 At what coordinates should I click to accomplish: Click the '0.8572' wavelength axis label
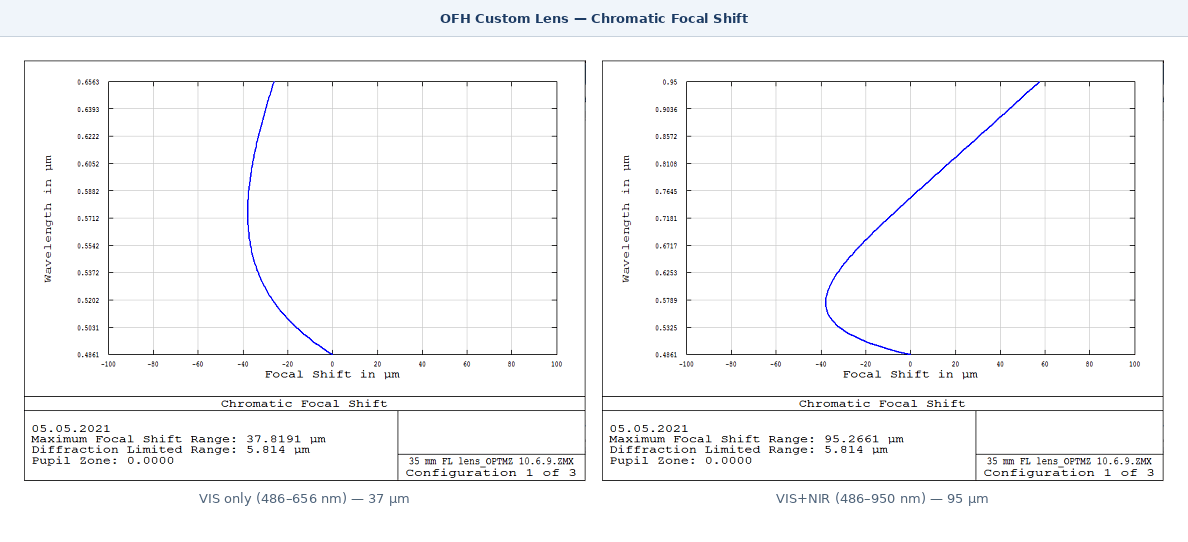(666, 136)
